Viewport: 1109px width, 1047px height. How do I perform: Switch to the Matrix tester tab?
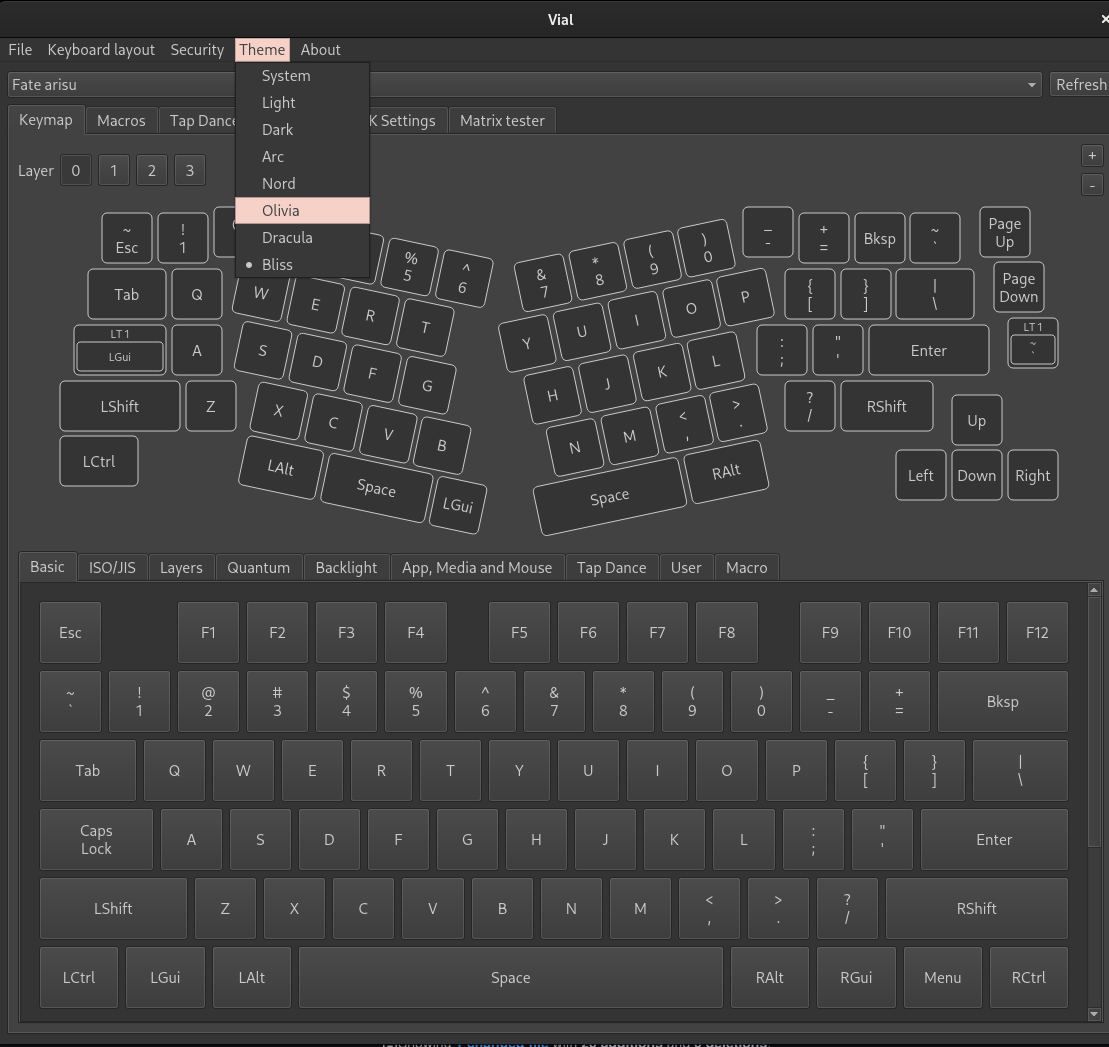click(x=502, y=120)
